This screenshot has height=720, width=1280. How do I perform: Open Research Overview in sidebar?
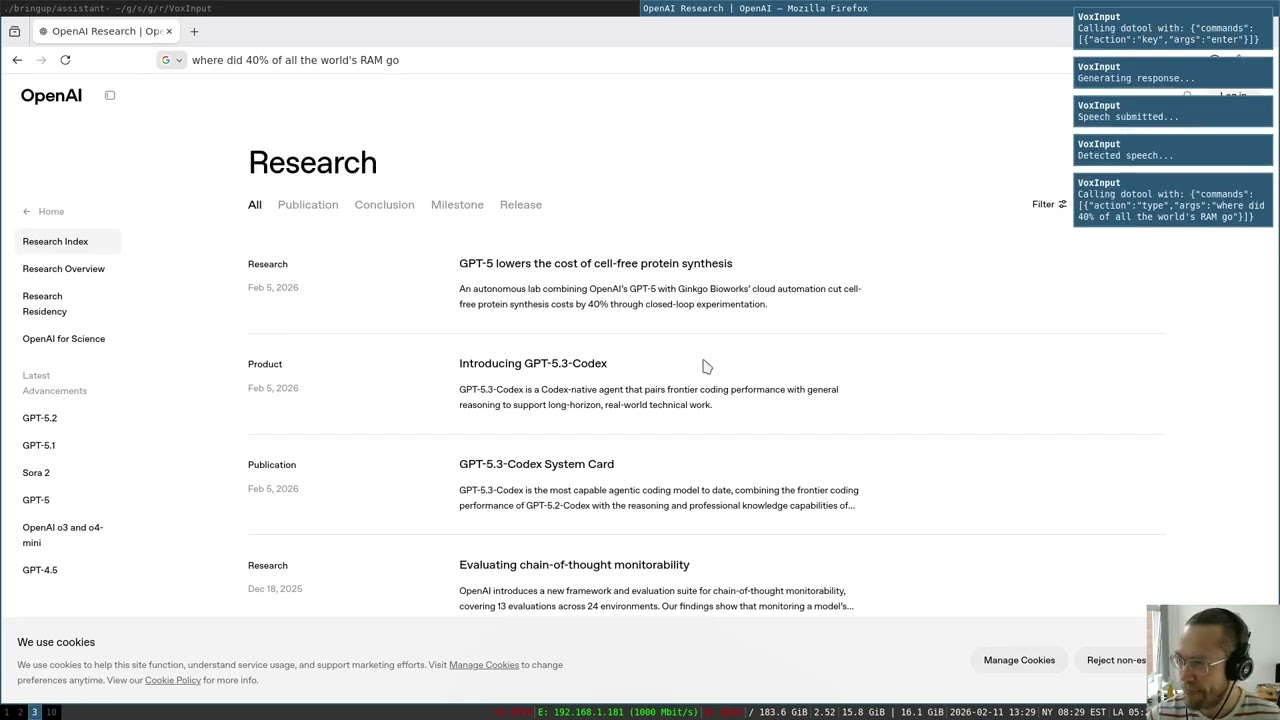coord(63,269)
